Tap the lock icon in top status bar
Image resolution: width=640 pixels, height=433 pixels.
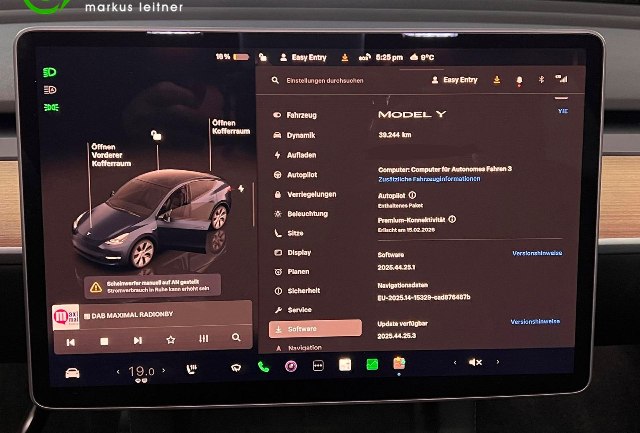pos(263,58)
